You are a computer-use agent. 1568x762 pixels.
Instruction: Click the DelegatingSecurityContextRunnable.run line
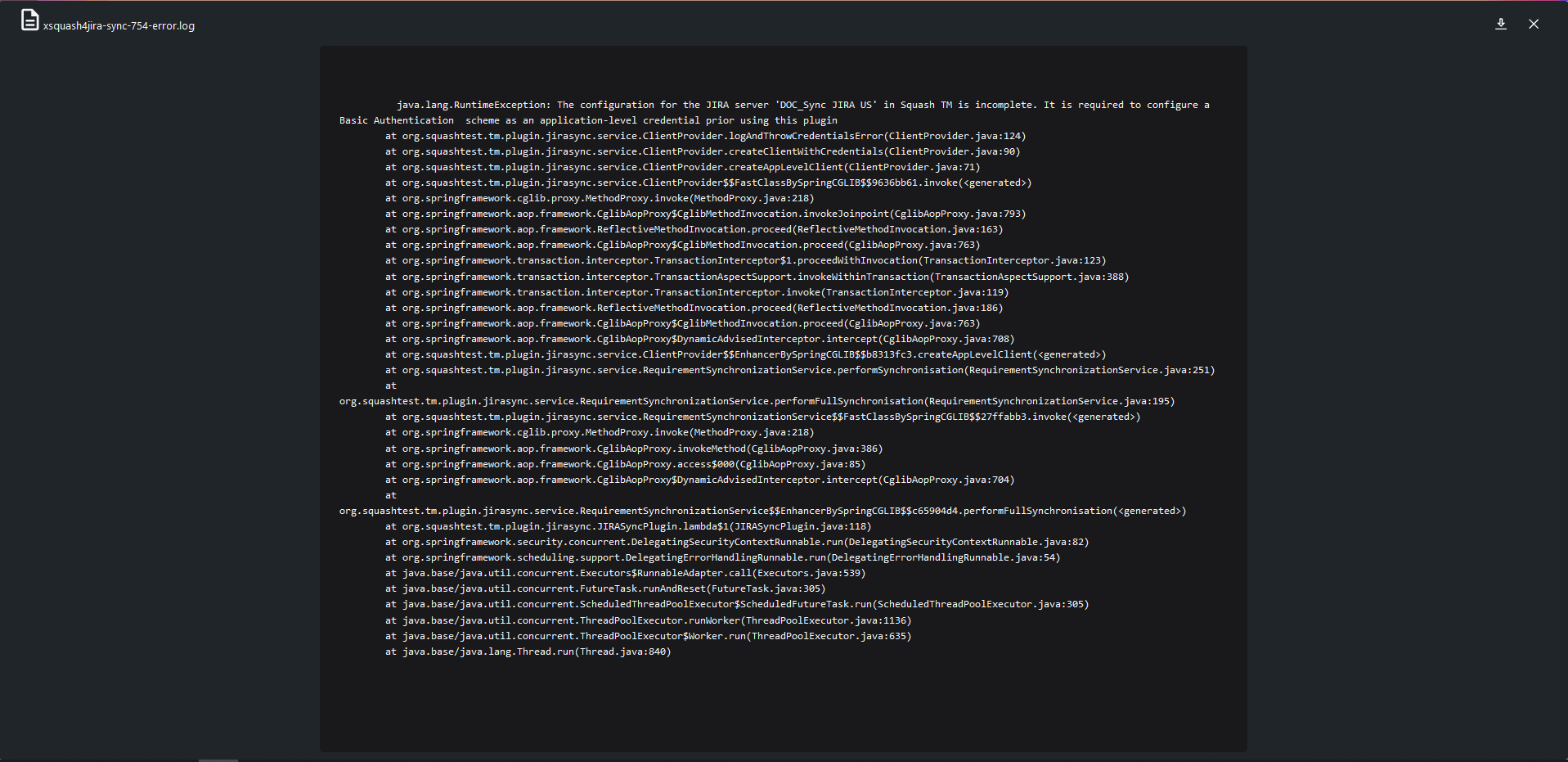(737, 542)
